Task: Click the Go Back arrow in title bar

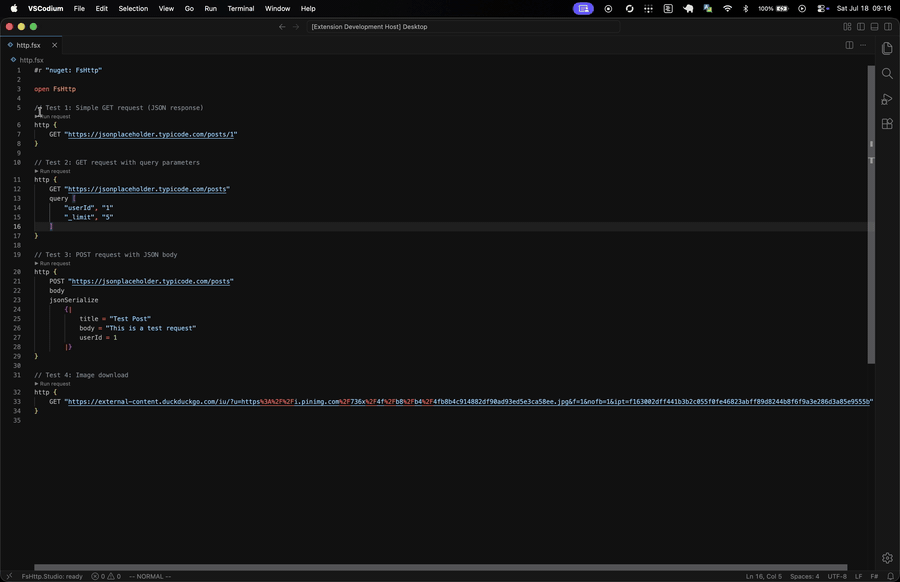Action: 282,26
